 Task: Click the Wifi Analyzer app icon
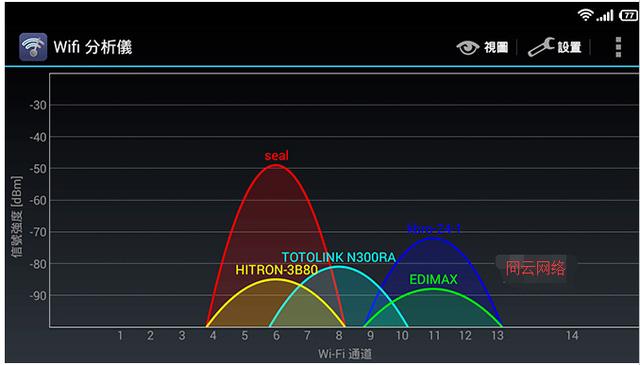33,47
